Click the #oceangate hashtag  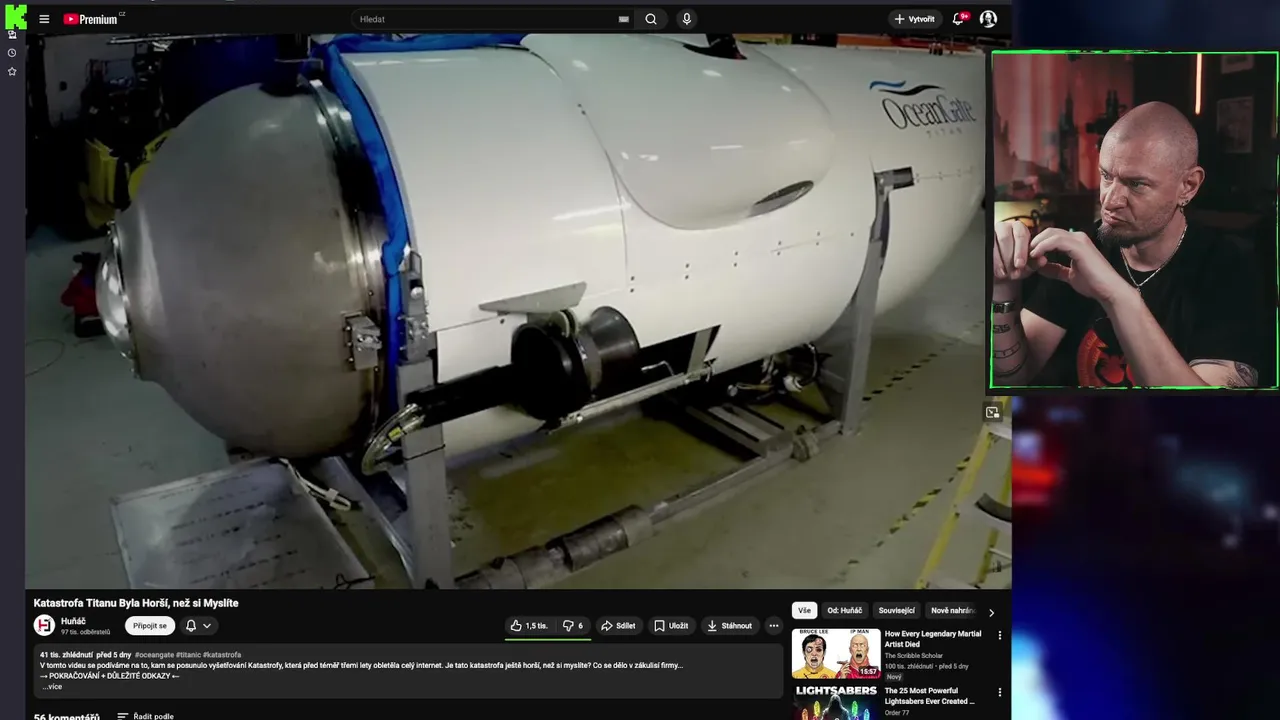(x=154, y=655)
